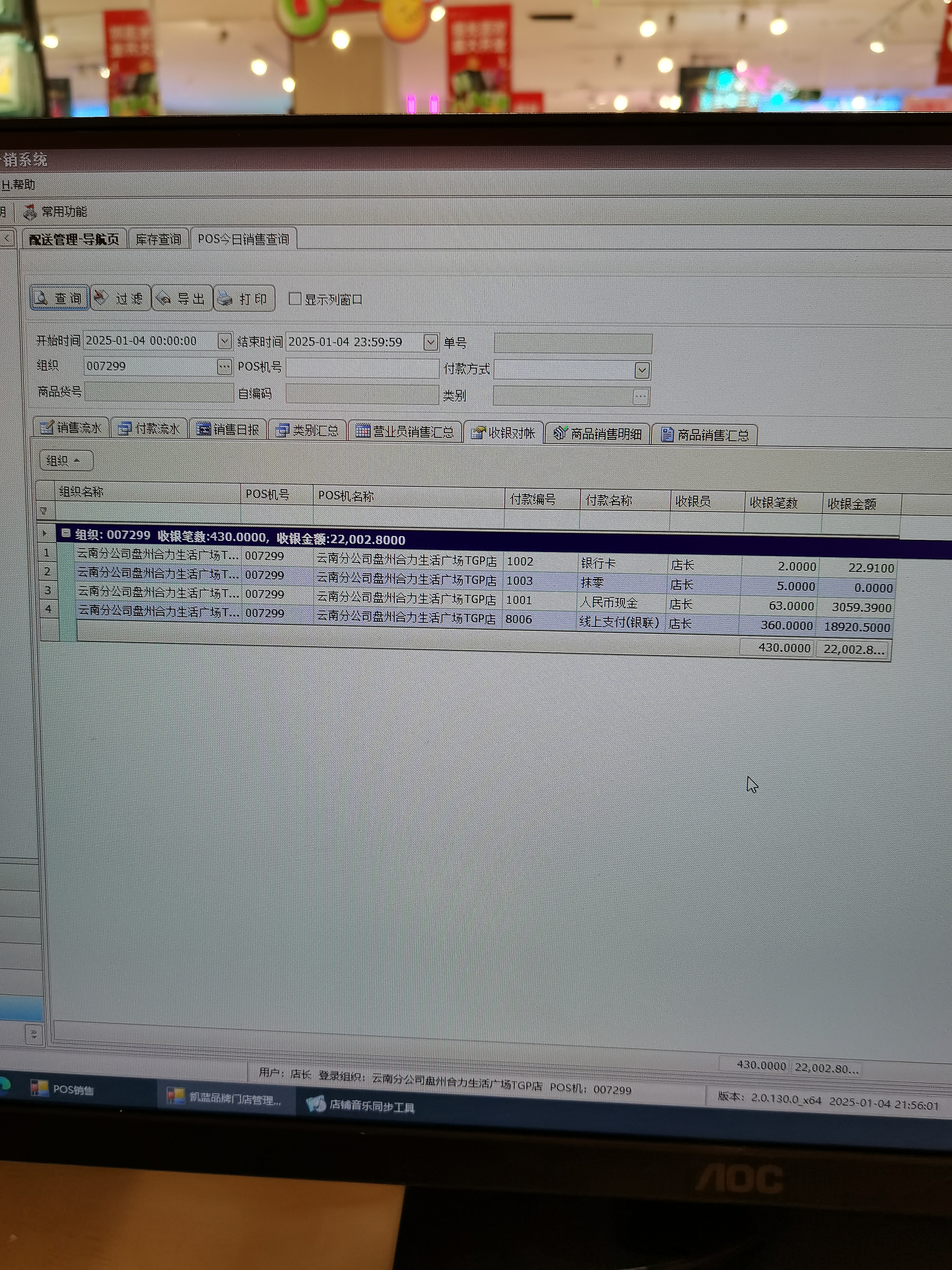
Task: Open 常用功能 common functions icon
Action: (x=30, y=212)
